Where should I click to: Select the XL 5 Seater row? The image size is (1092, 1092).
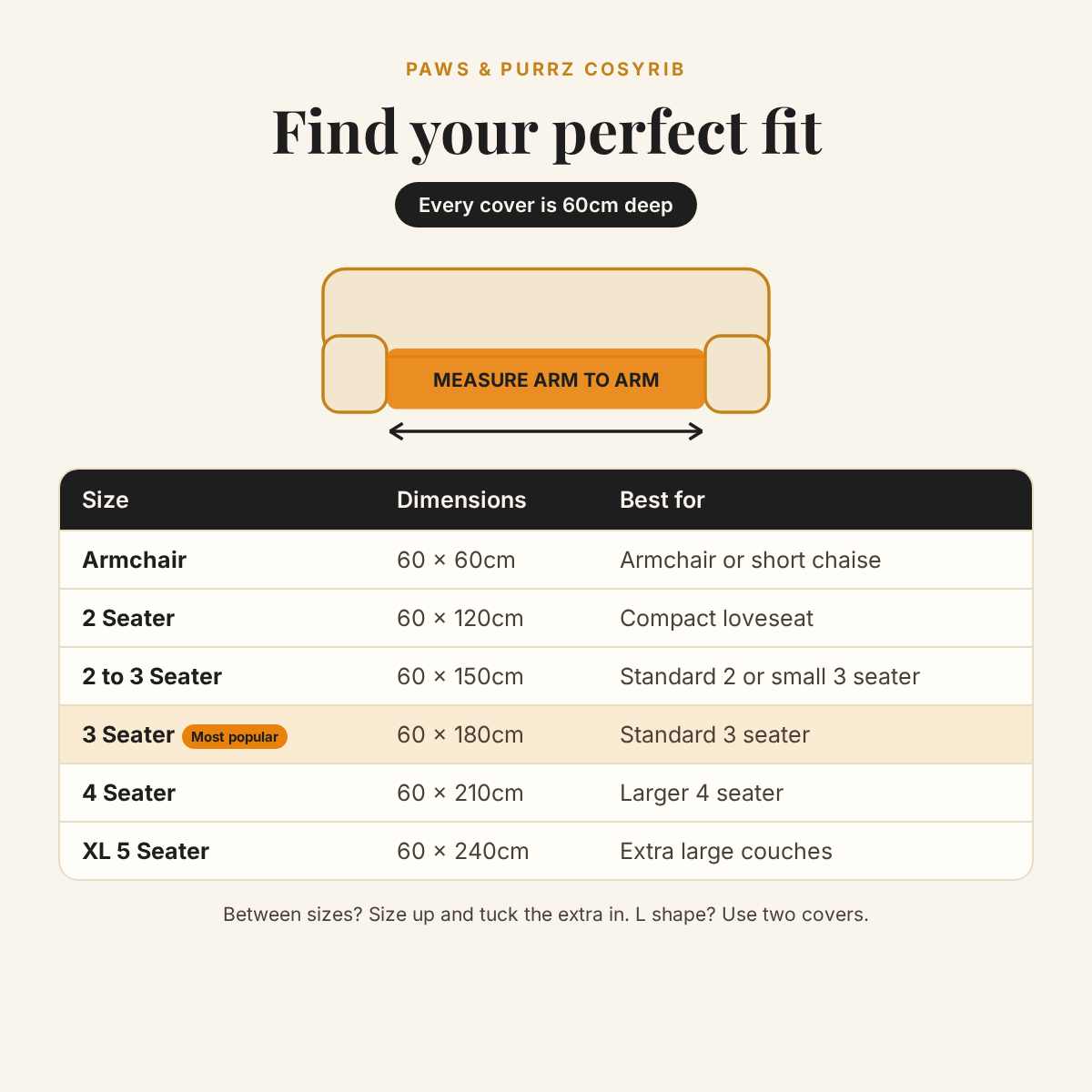(x=546, y=851)
